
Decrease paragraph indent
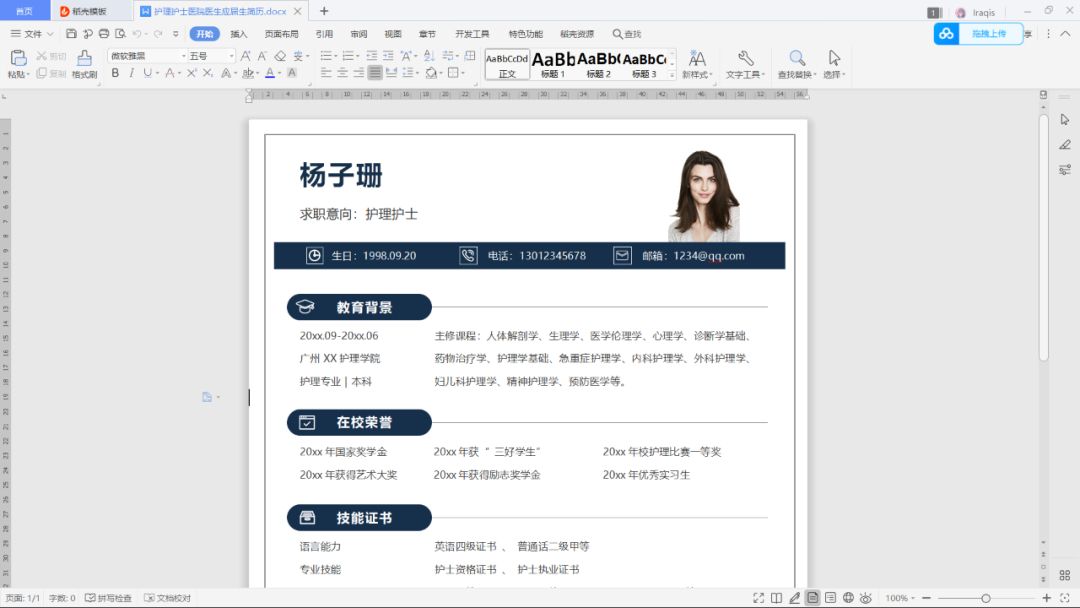372,56
